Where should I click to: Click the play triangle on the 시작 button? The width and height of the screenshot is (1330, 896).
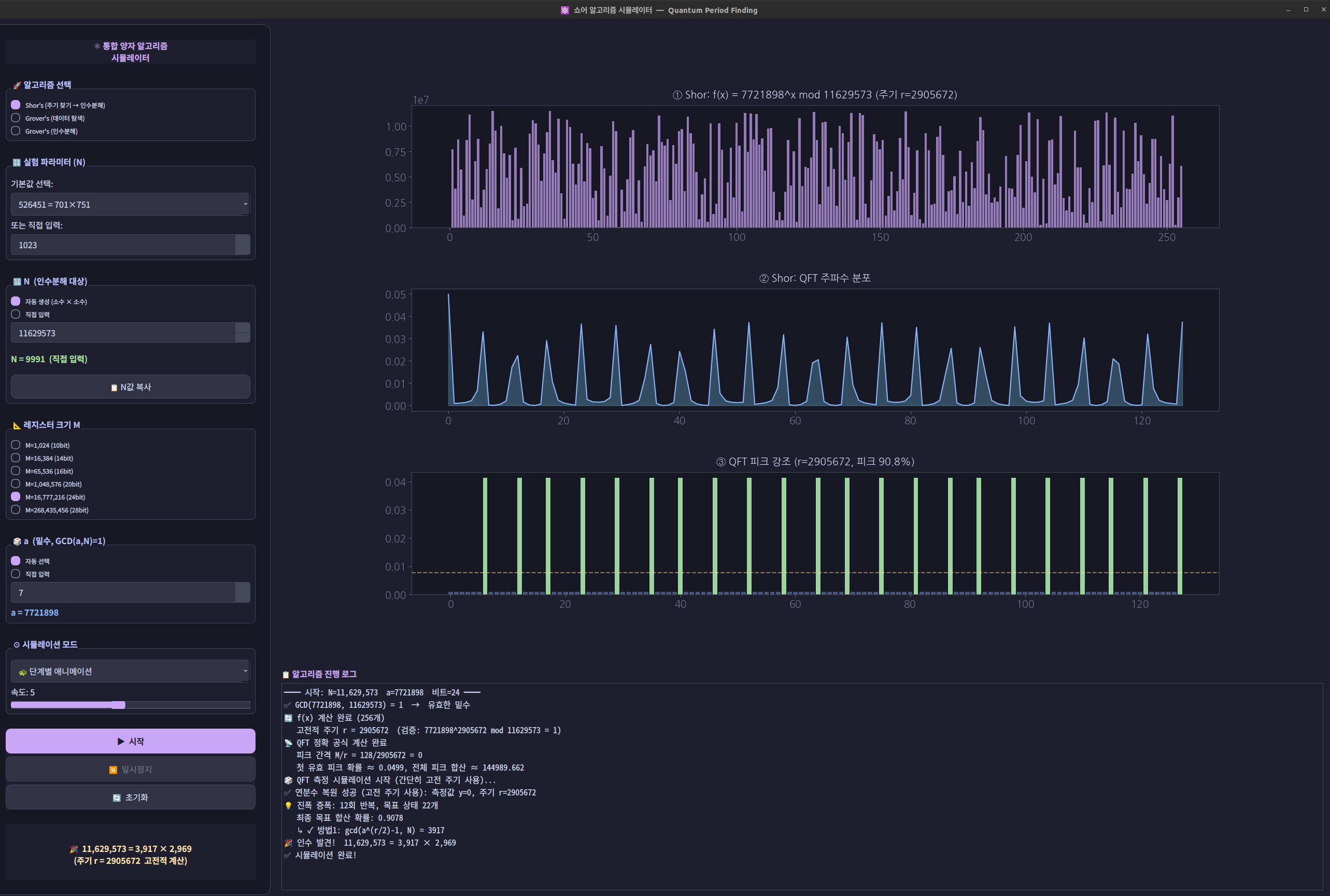pyautogui.click(x=121, y=741)
